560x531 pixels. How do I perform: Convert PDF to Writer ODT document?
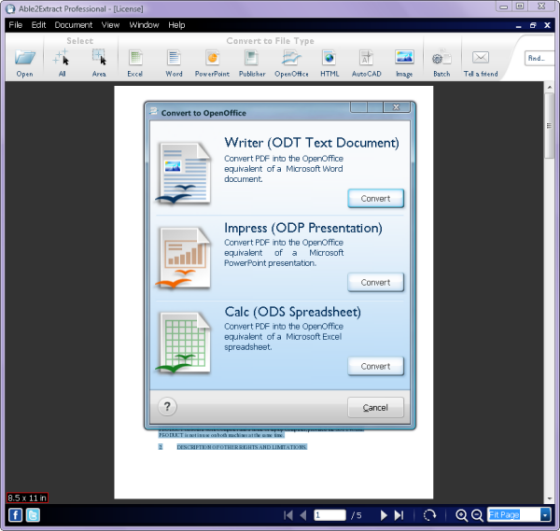pyautogui.click(x=376, y=198)
